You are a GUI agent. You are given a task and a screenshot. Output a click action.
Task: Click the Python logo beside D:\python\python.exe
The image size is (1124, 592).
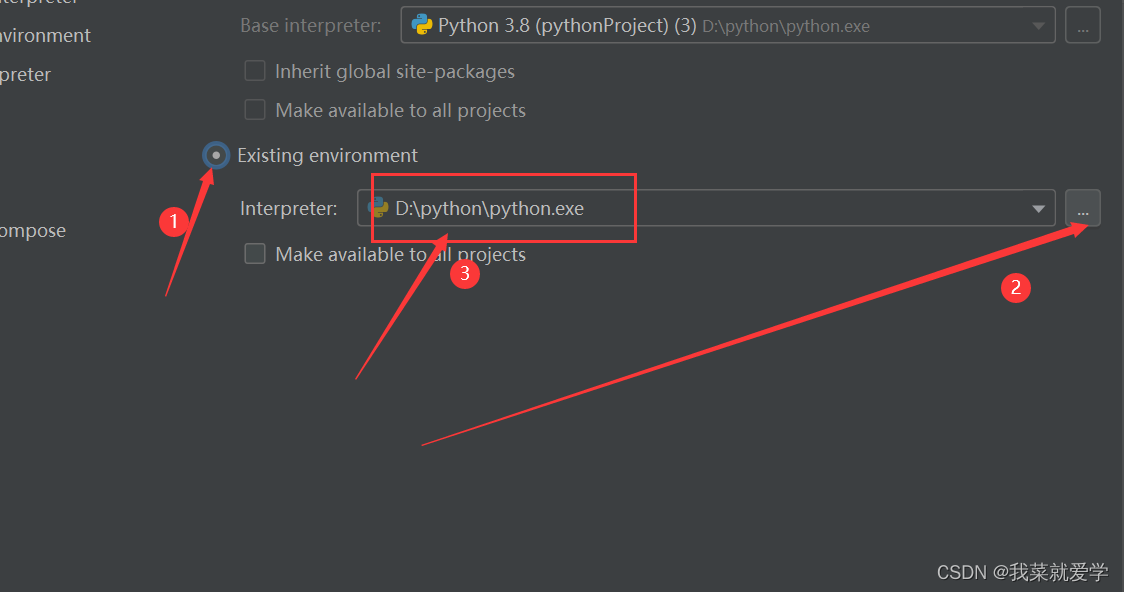click(378, 208)
